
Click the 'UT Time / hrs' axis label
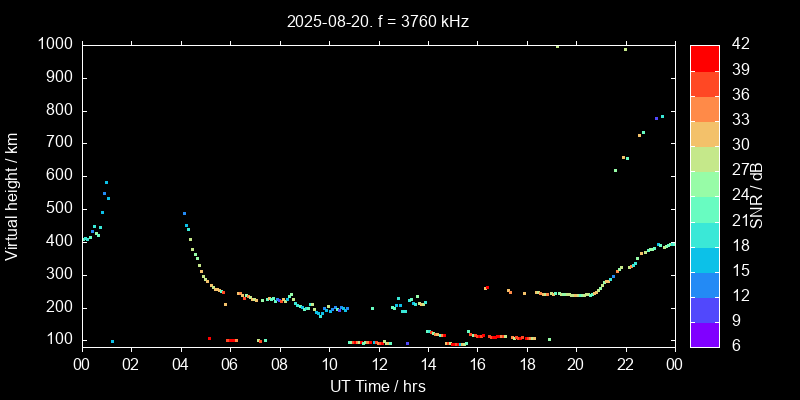click(x=377, y=386)
